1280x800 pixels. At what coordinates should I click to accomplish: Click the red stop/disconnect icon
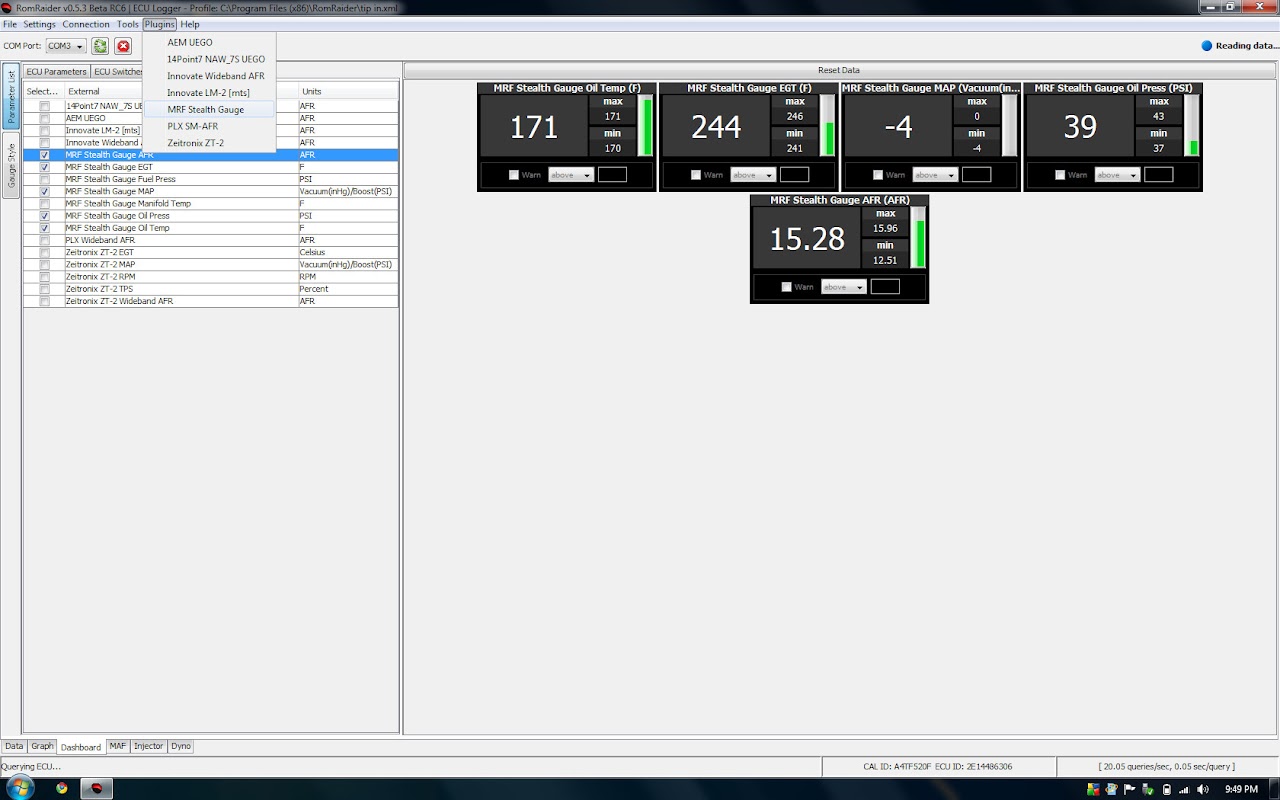[x=123, y=46]
